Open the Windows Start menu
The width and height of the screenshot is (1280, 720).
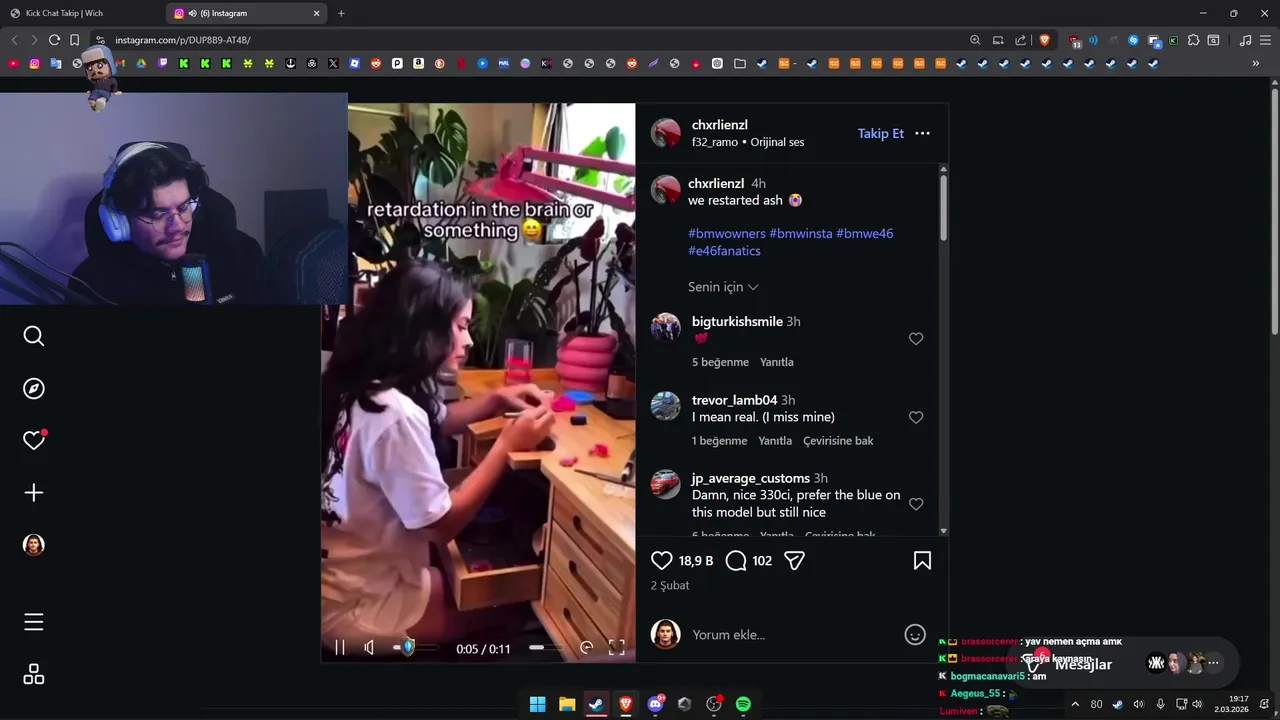point(538,704)
